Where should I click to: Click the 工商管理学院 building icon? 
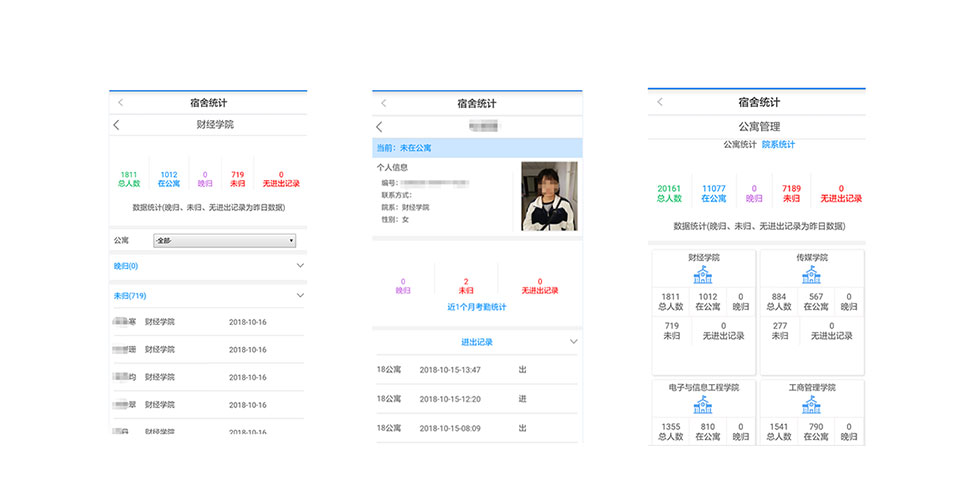tap(811, 404)
